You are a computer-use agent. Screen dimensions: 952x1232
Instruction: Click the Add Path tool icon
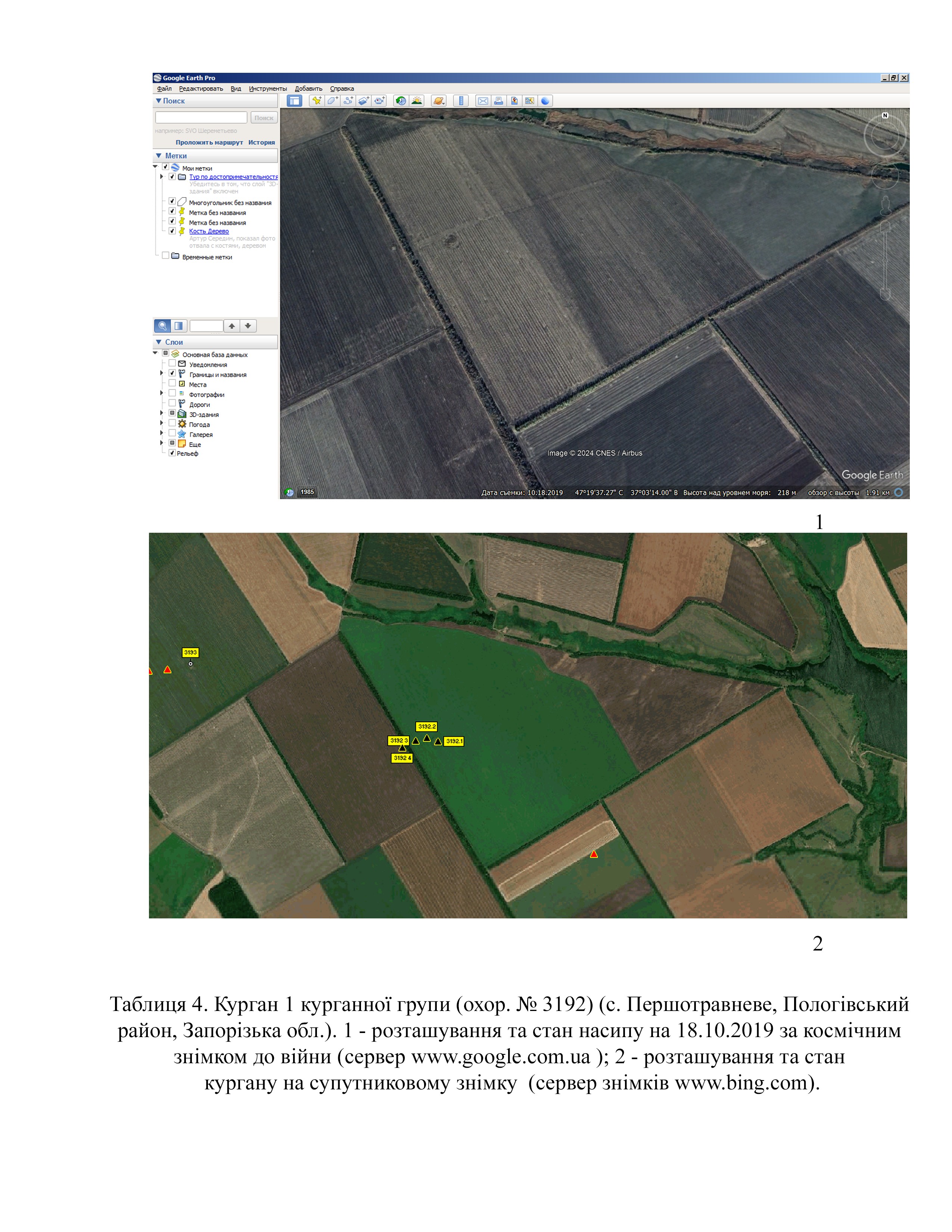point(348,101)
